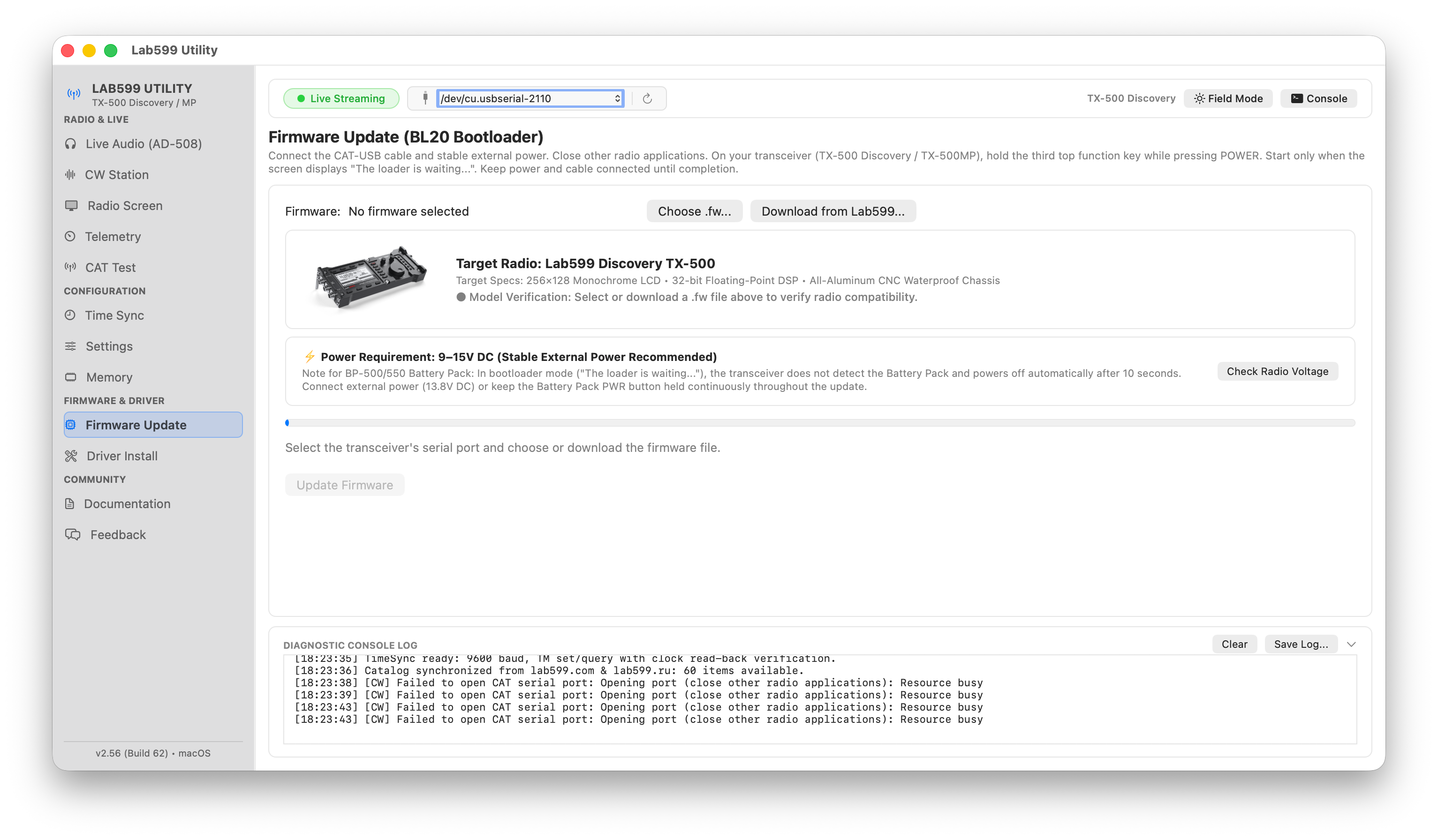The image size is (1438, 840).
Task: Click the 'Catalog synchronized' log line
Action: (549, 671)
